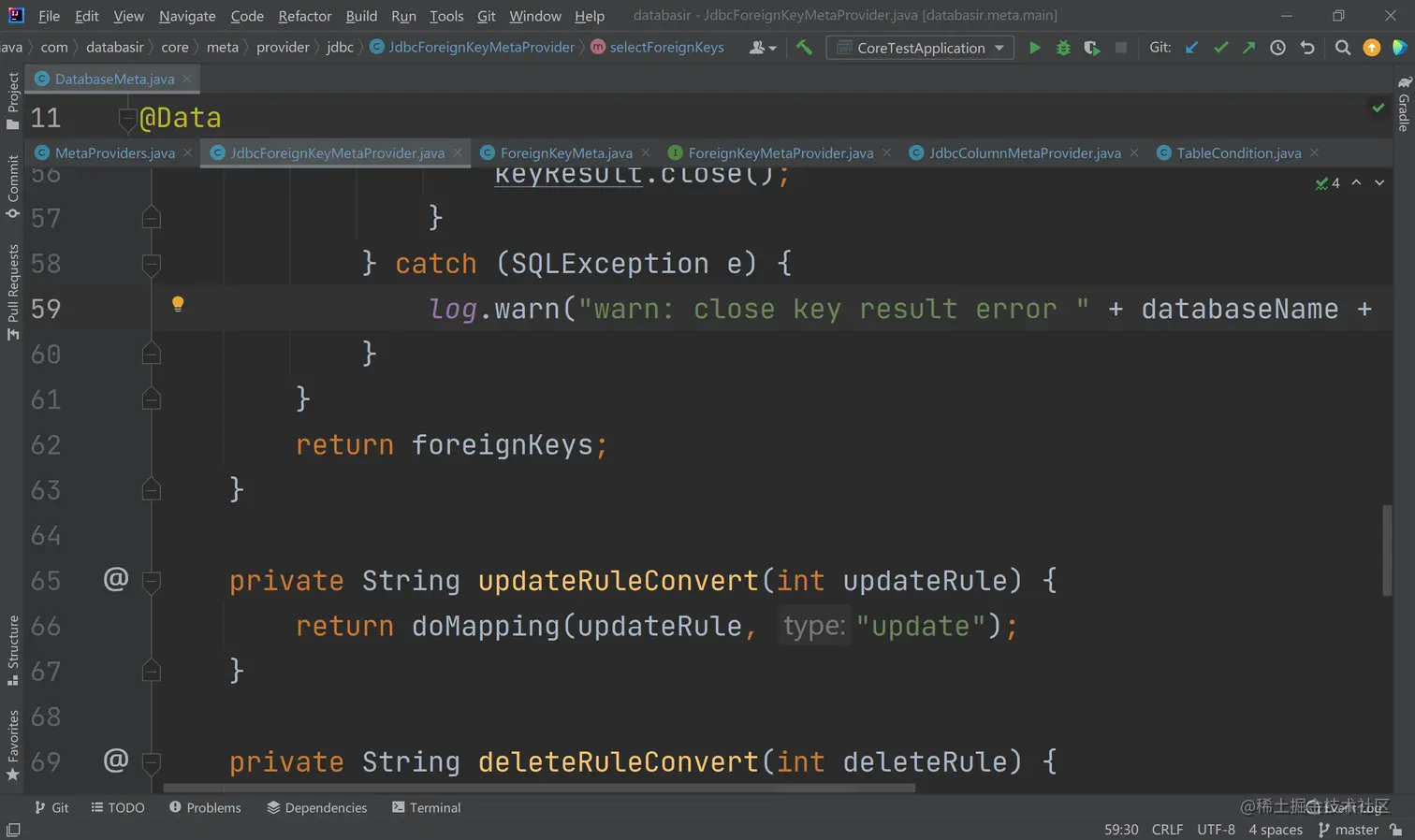Click the selectForeignKeys breadcrumb
Viewport: 1415px width, 840px height.
click(657, 48)
